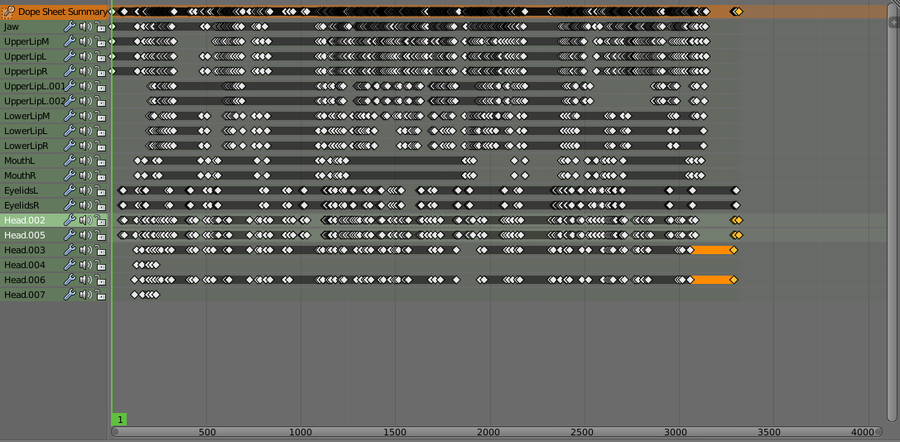This screenshot has height=442, width=900.
Task: Select the Dope Sheet Summary channel name
Action: [62, 11]
